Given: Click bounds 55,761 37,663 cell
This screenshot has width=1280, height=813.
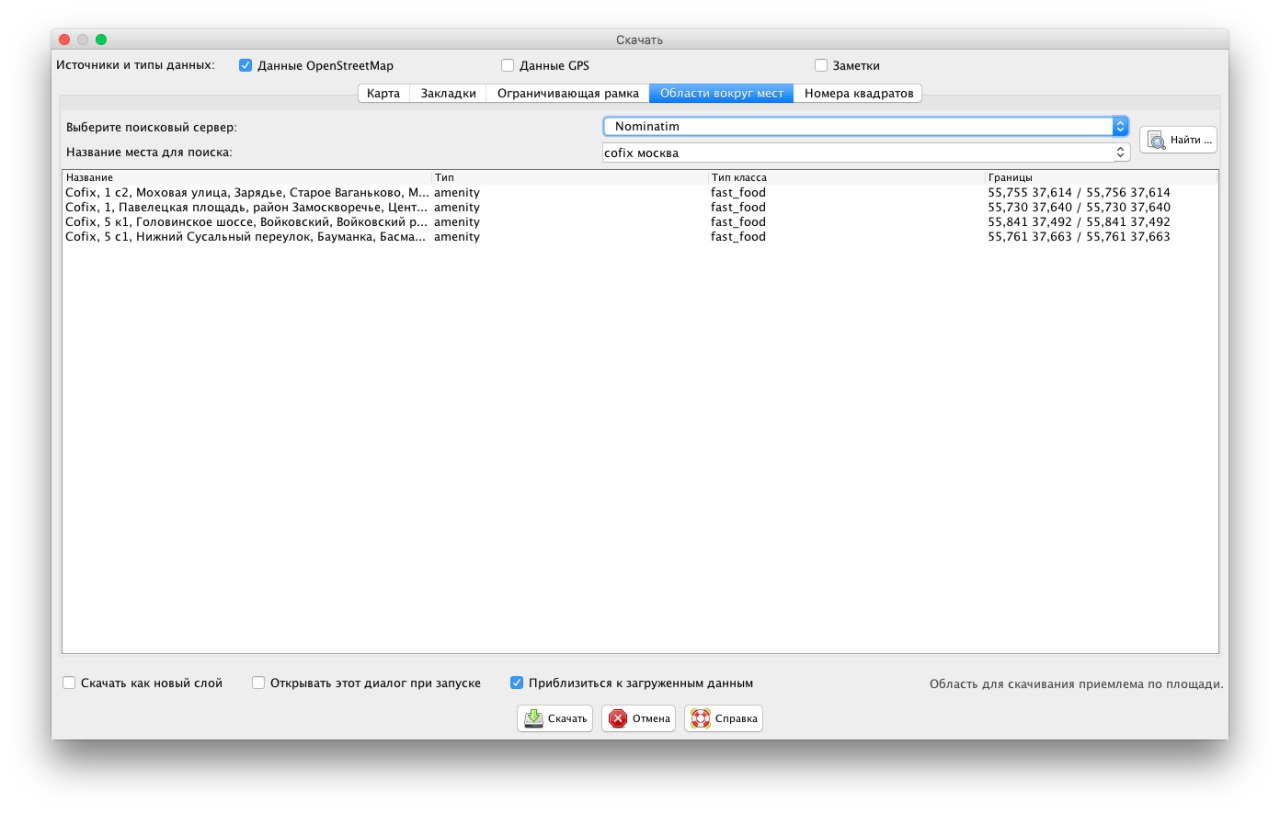Looking at the screenshot, I should [x=1079, y=237].
